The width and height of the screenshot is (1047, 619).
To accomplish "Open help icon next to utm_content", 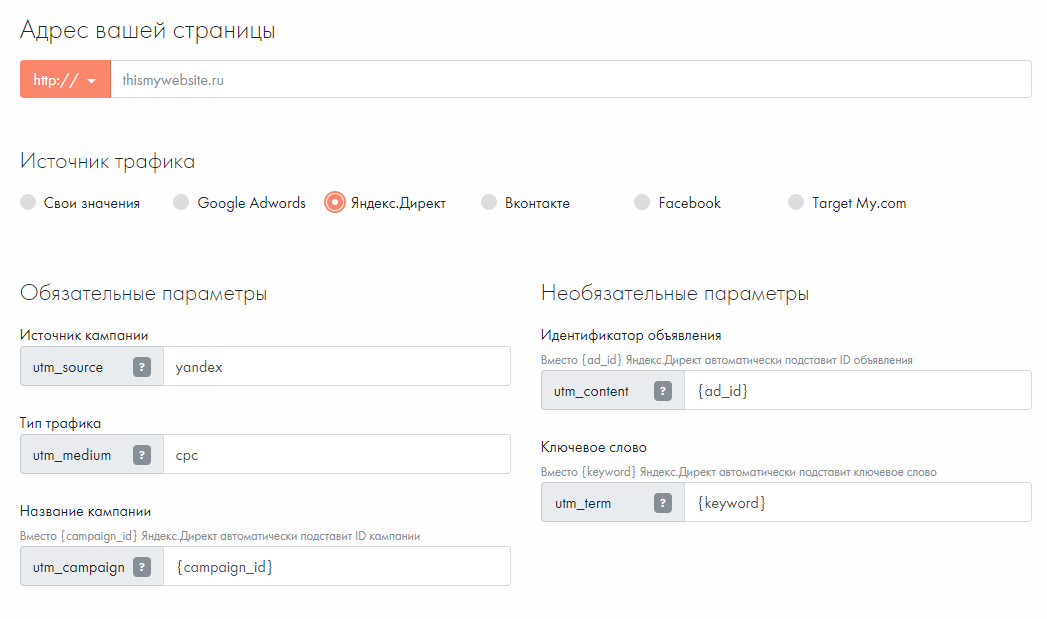I will coord(662,391).
